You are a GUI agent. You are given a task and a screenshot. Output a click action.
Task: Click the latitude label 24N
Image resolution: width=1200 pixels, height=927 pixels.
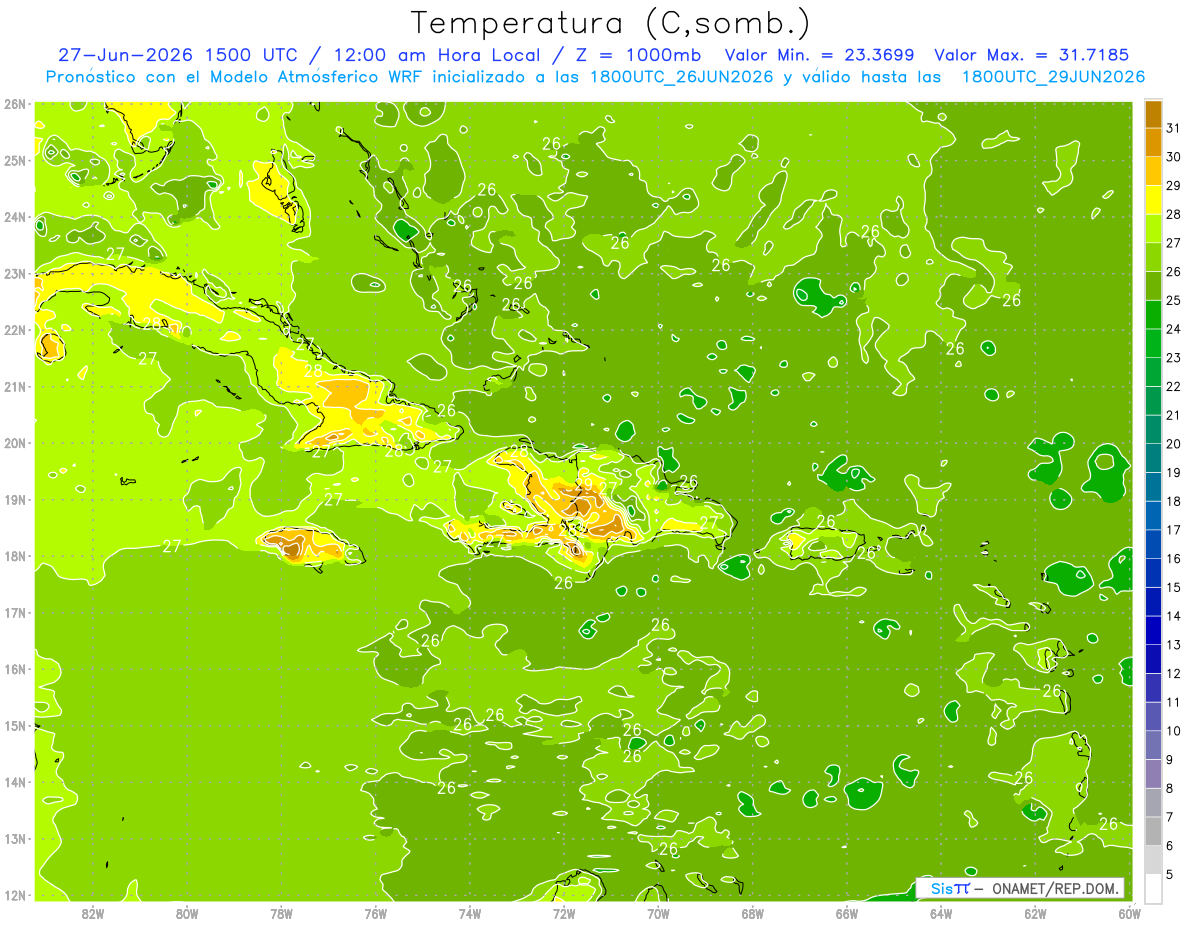15,217
